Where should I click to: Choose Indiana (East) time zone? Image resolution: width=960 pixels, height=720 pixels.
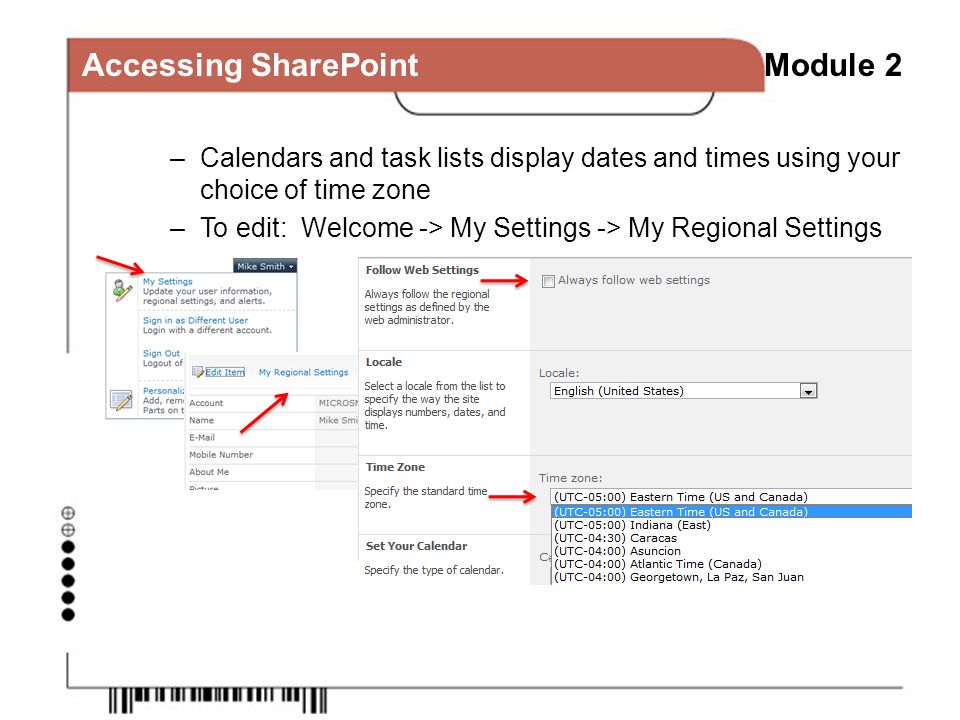coord(632,525)
